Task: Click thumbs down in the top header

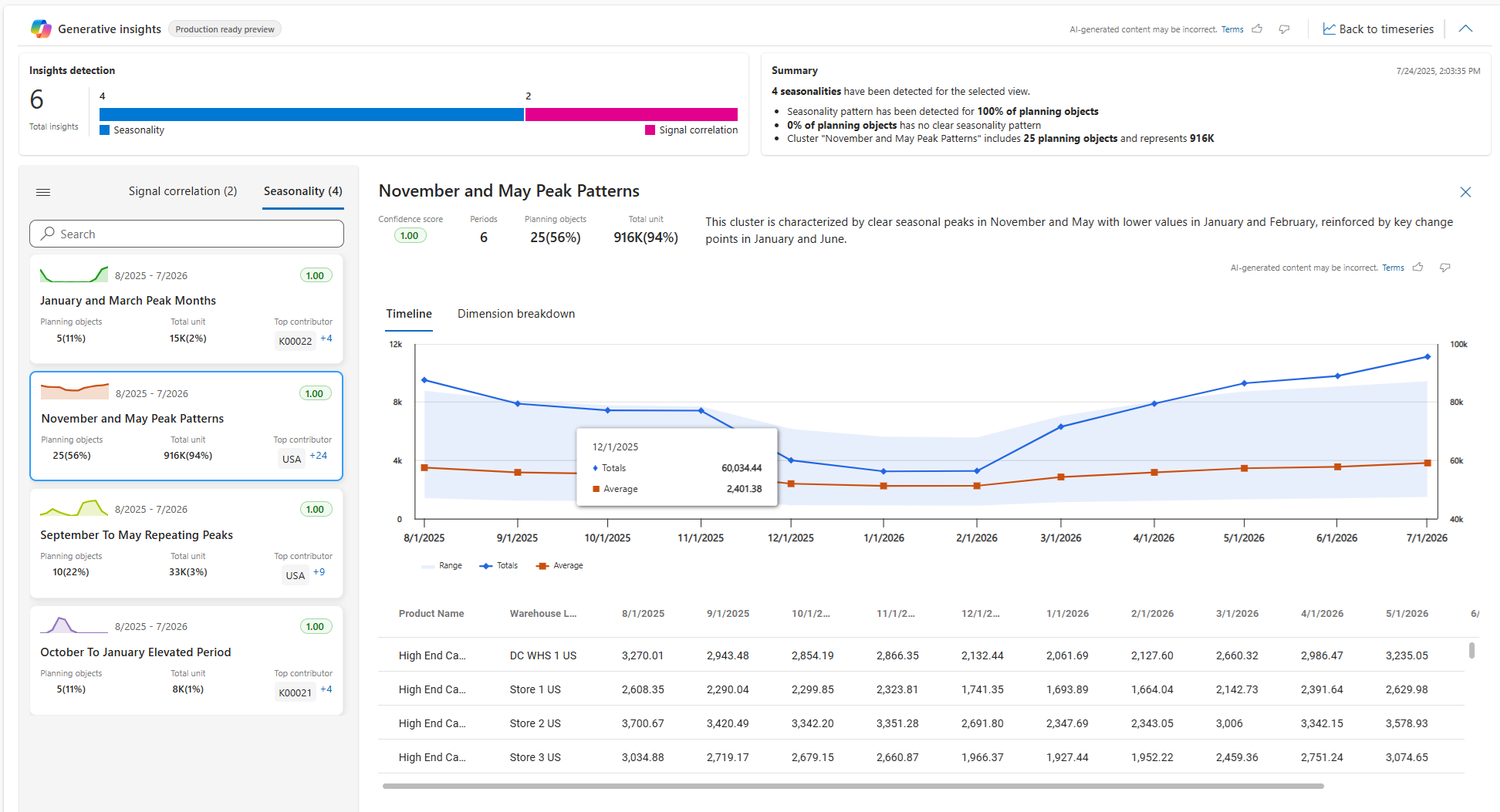Action: point(1284,29)
